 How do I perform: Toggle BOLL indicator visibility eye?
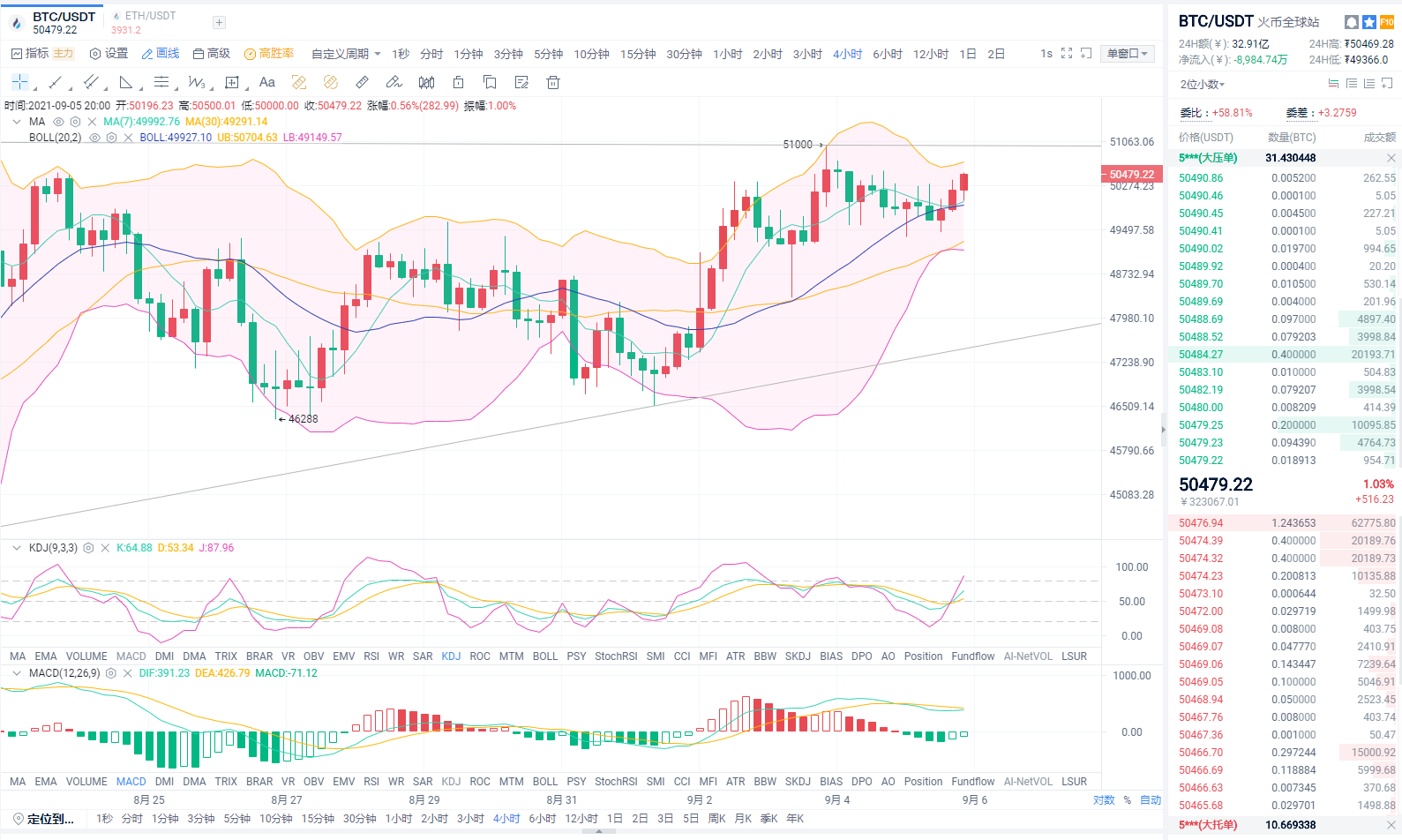pyautogui.click(x=94, y=138)
